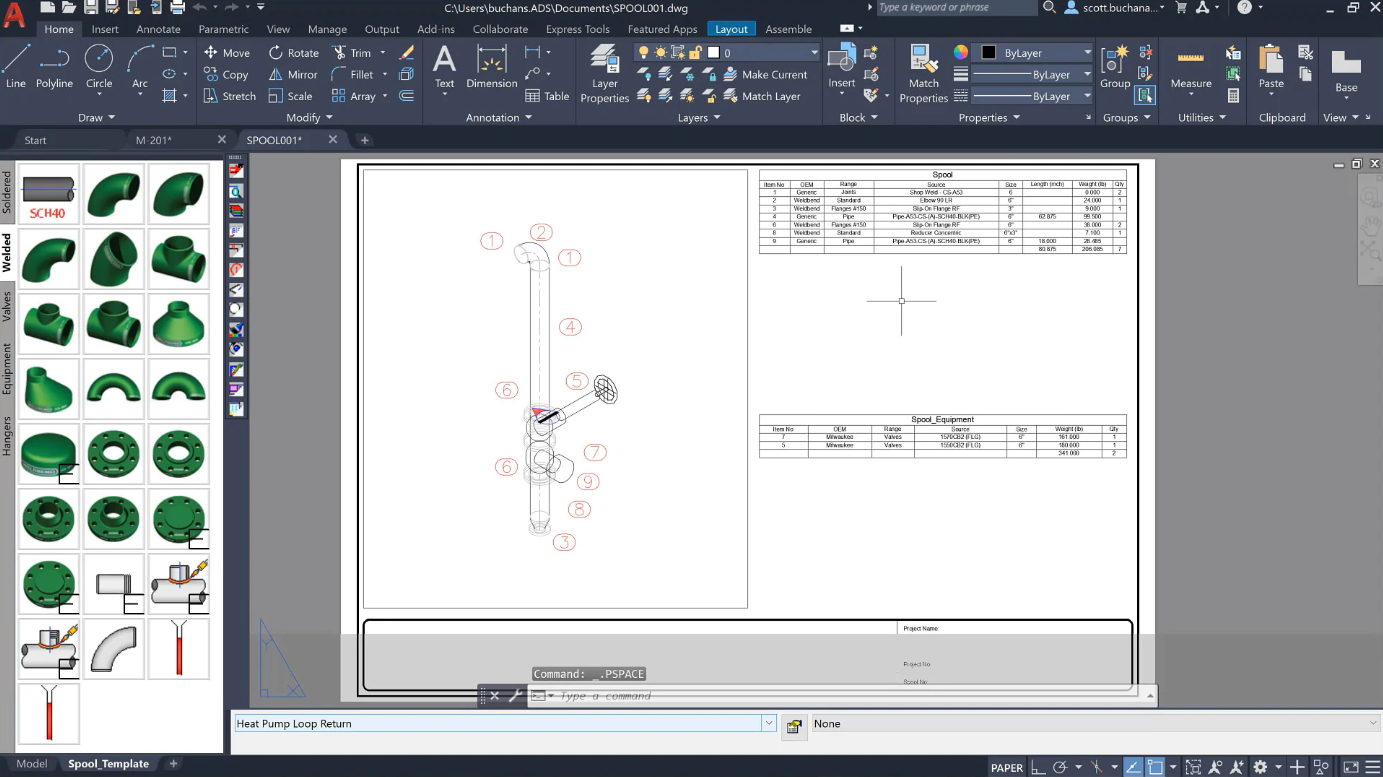This screenshot has height=777, width=1383.
Task: Select the Valves palette tab
Action: [x=7, y=306]
